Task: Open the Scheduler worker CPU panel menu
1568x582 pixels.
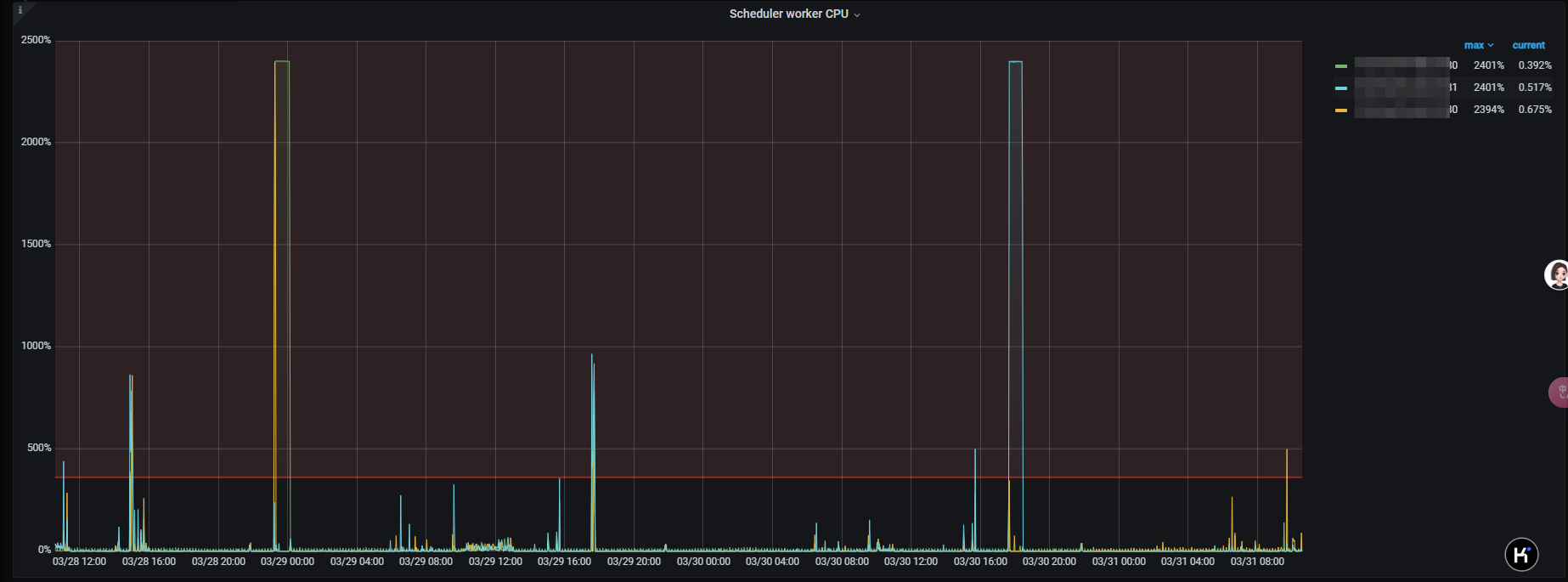Action: point(788,14)
